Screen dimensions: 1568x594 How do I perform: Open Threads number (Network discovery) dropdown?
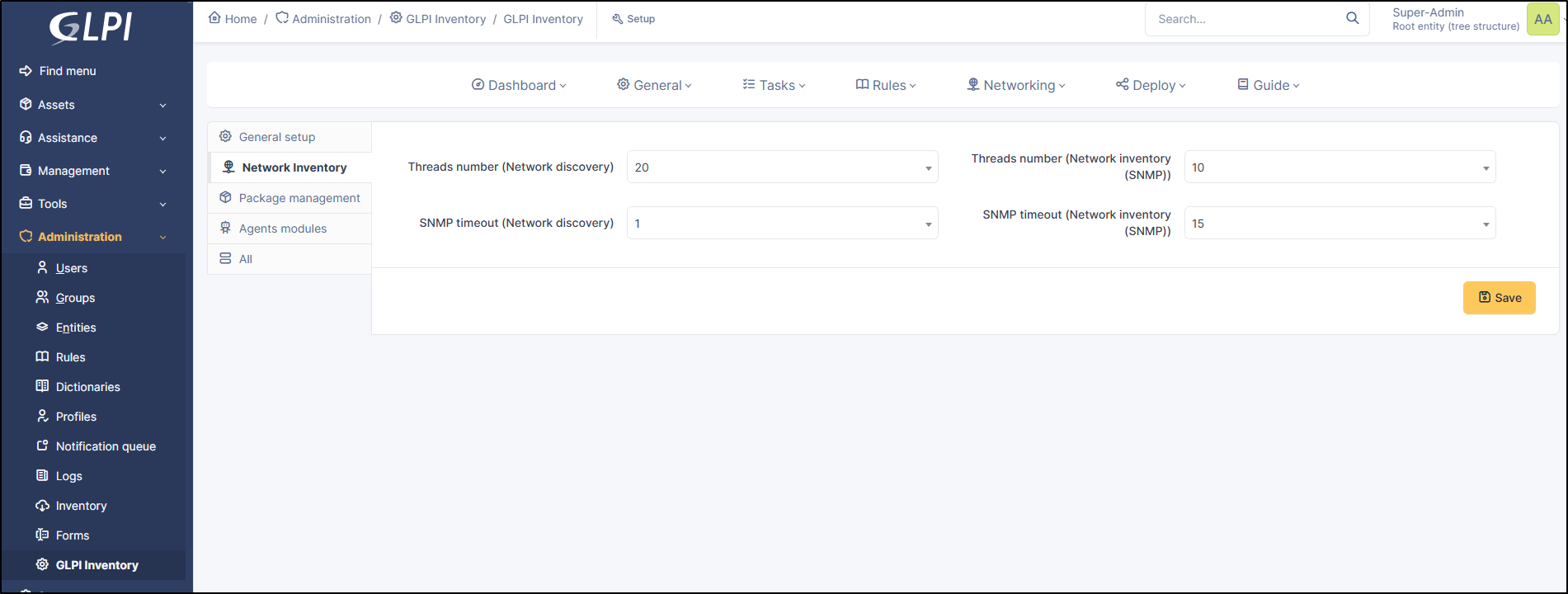[x=782, y=167]
